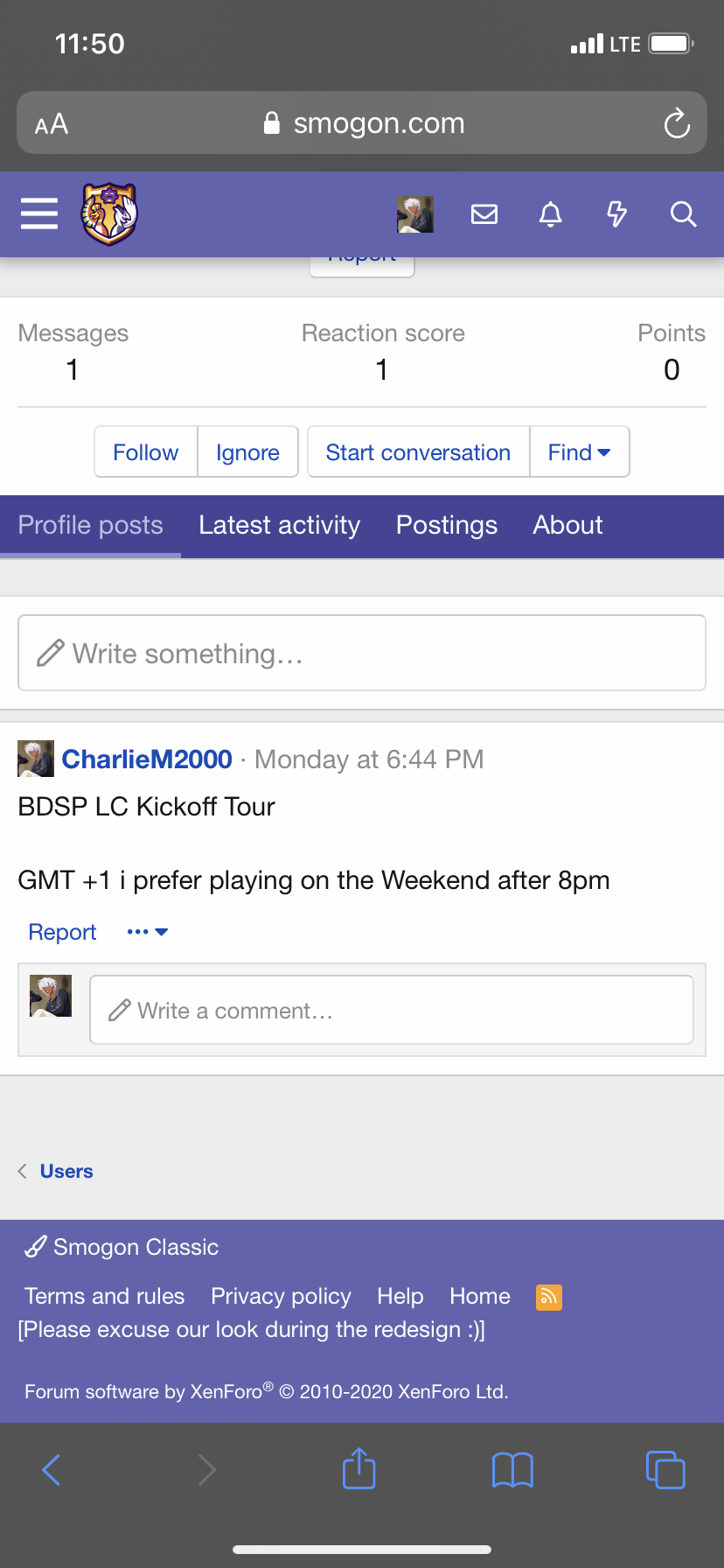Open Safari's AA reader settings menu

coord(52,123)
